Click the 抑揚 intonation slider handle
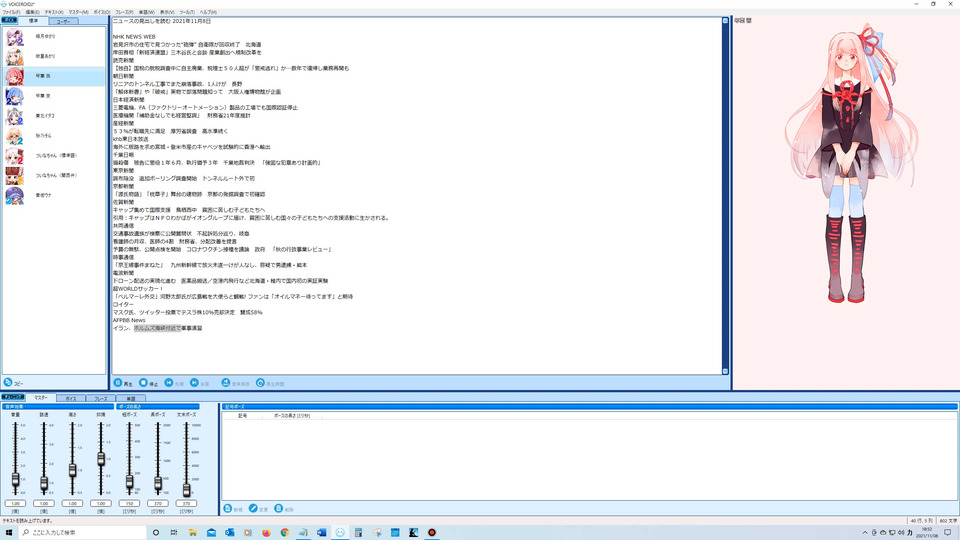The width and height of the screenshot is (960, 540). pos(101,459)
